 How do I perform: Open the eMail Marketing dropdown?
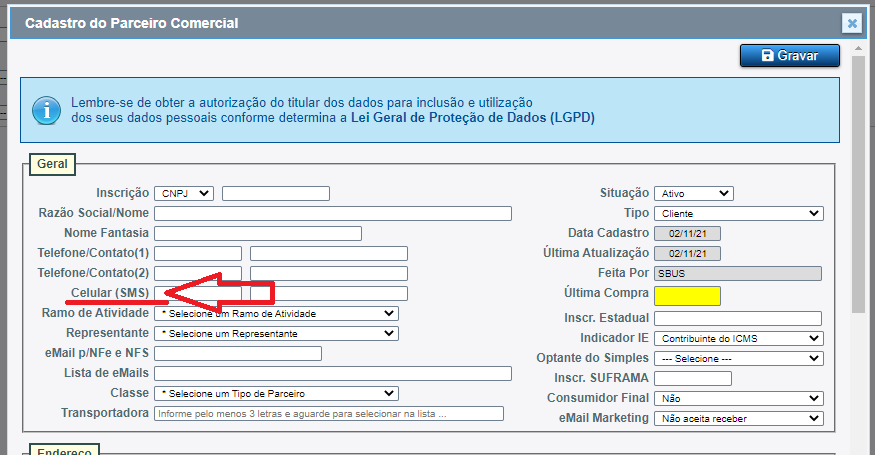[x=738, y=418]
